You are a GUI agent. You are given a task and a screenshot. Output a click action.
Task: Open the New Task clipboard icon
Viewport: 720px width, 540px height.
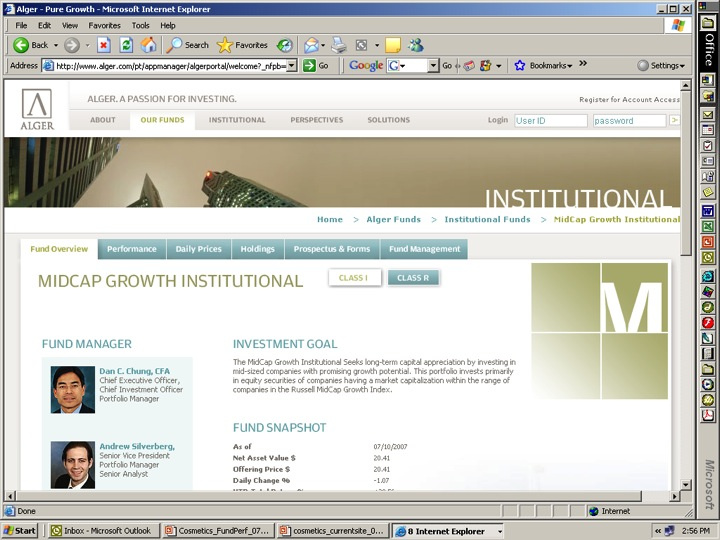coord(708,146)
